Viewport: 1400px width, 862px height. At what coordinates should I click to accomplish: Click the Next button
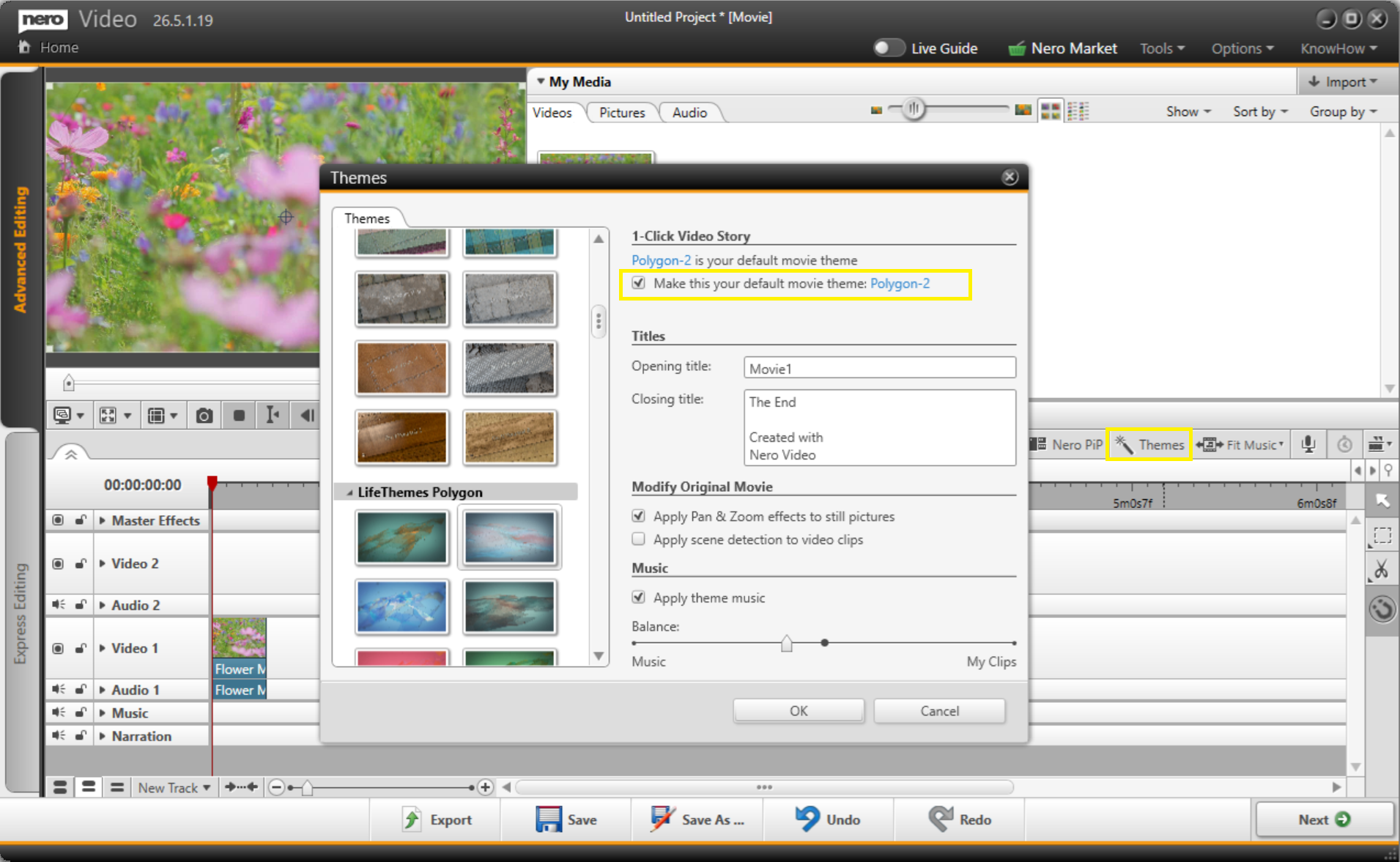coord(1325,819)
